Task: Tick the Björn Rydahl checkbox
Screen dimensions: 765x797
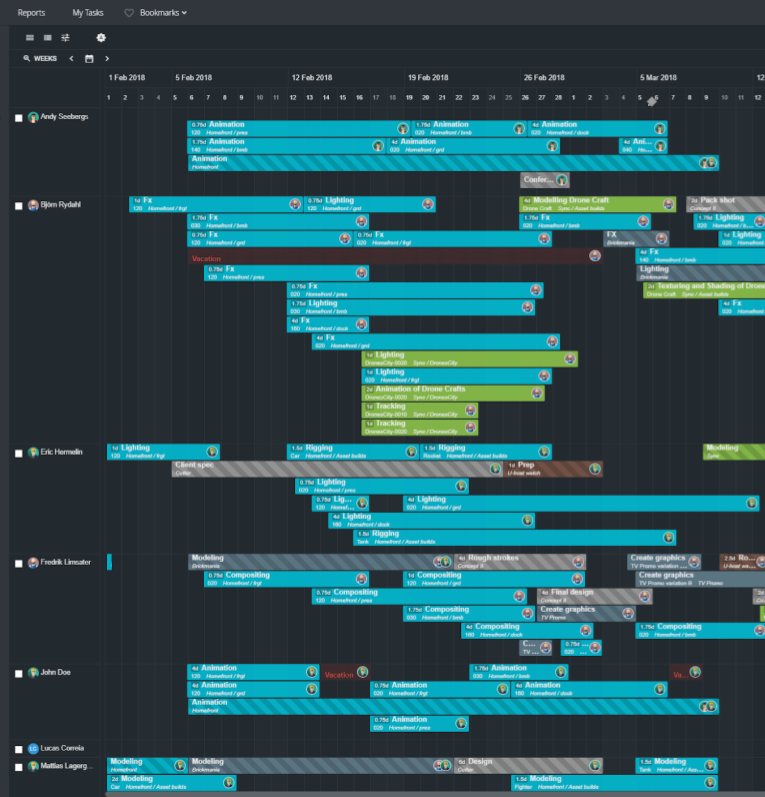Action: pyautogui.click(x=19, y=206)
